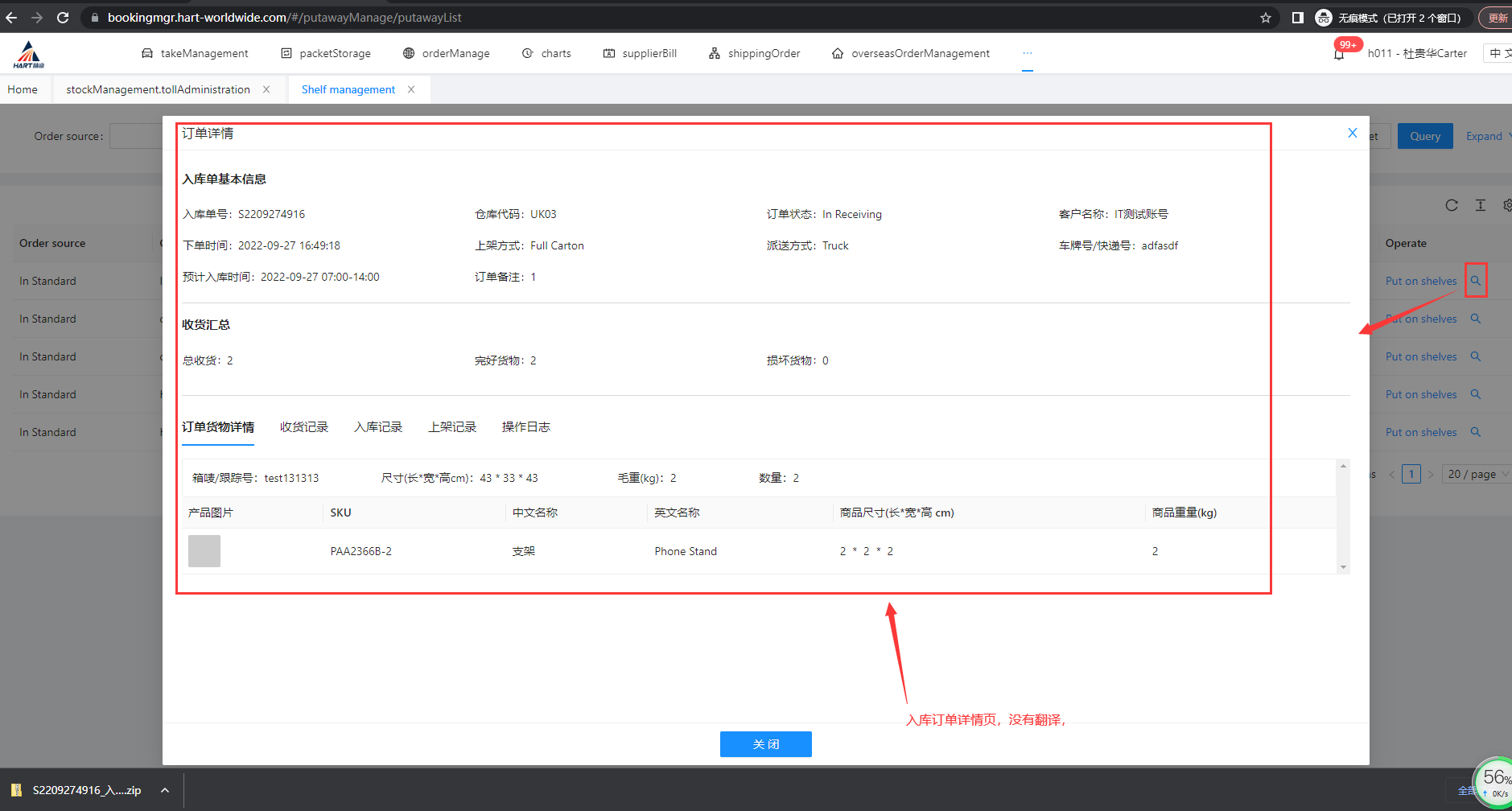Switch to the 操作日志 tab
This screenshot has width=1512, height=811.
[x=526, y=427]
